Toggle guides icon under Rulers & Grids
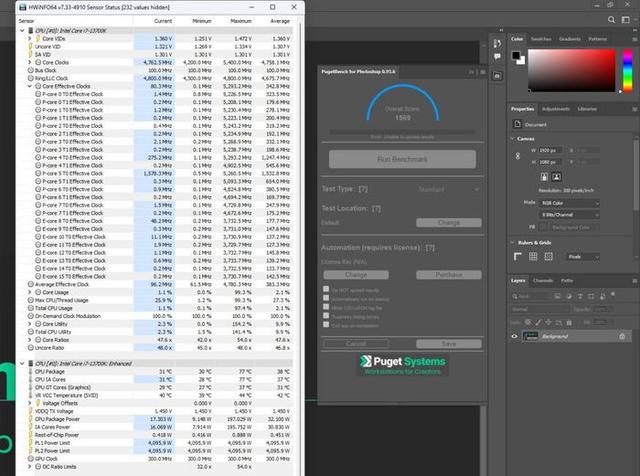 click(549, 256)
